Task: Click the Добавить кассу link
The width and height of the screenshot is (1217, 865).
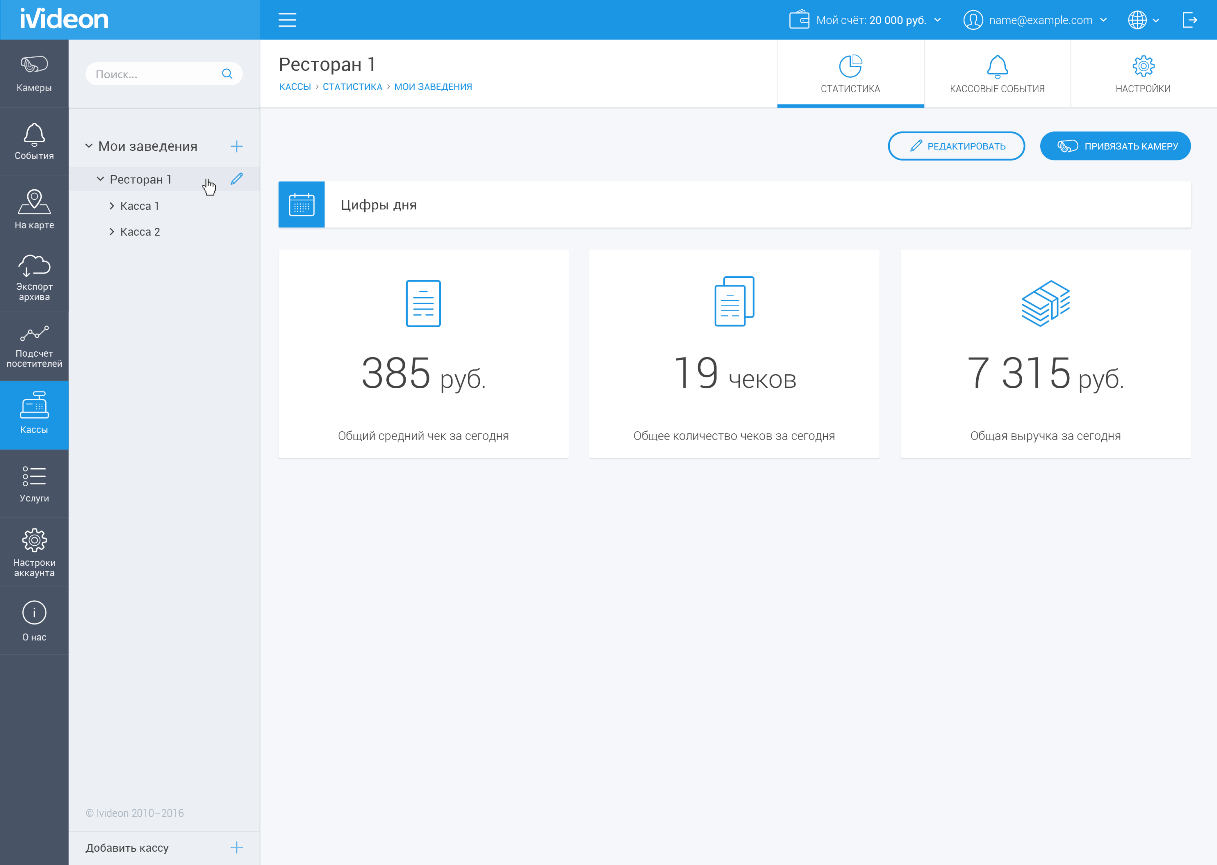Action: coord(127,848)
